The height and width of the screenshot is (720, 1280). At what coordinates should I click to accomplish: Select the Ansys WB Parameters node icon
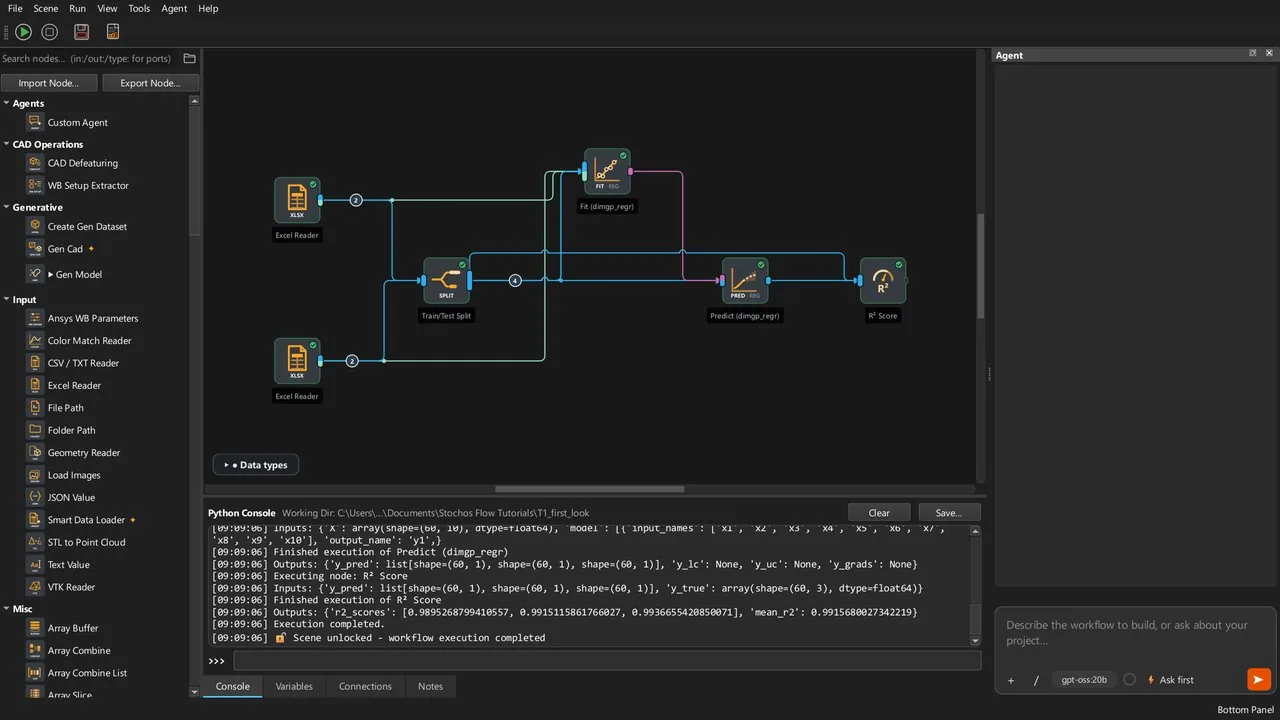pos(35,318)
